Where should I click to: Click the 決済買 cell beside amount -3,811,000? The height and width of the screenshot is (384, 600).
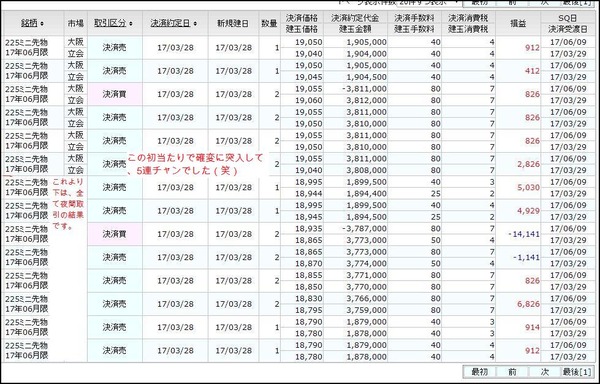tap(114, 94)
